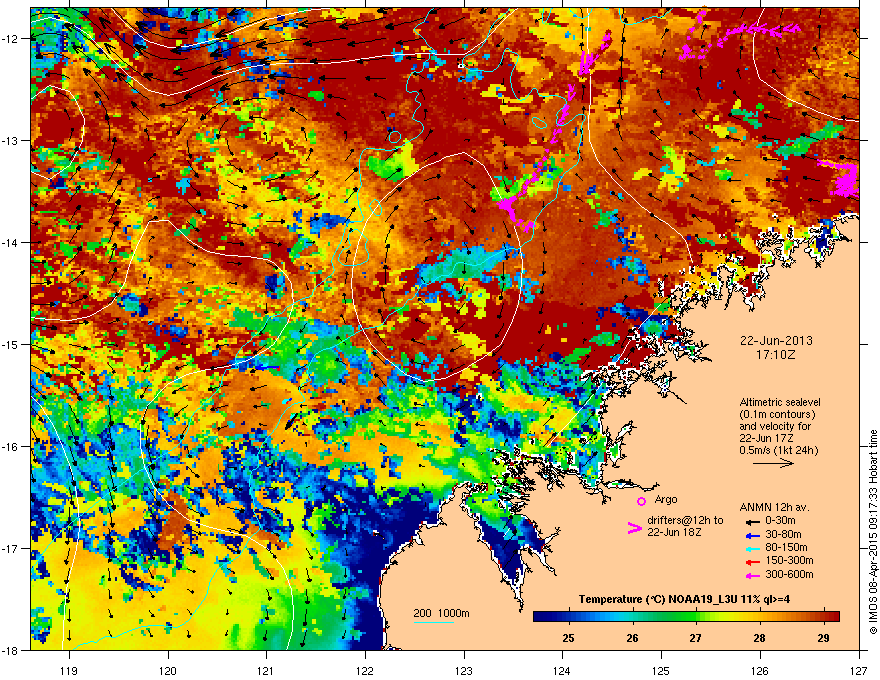The width and height of the screenshot is (880, 680).
Task: Click the 'drifters@12h to' legend text
Action: click(685, 520)
